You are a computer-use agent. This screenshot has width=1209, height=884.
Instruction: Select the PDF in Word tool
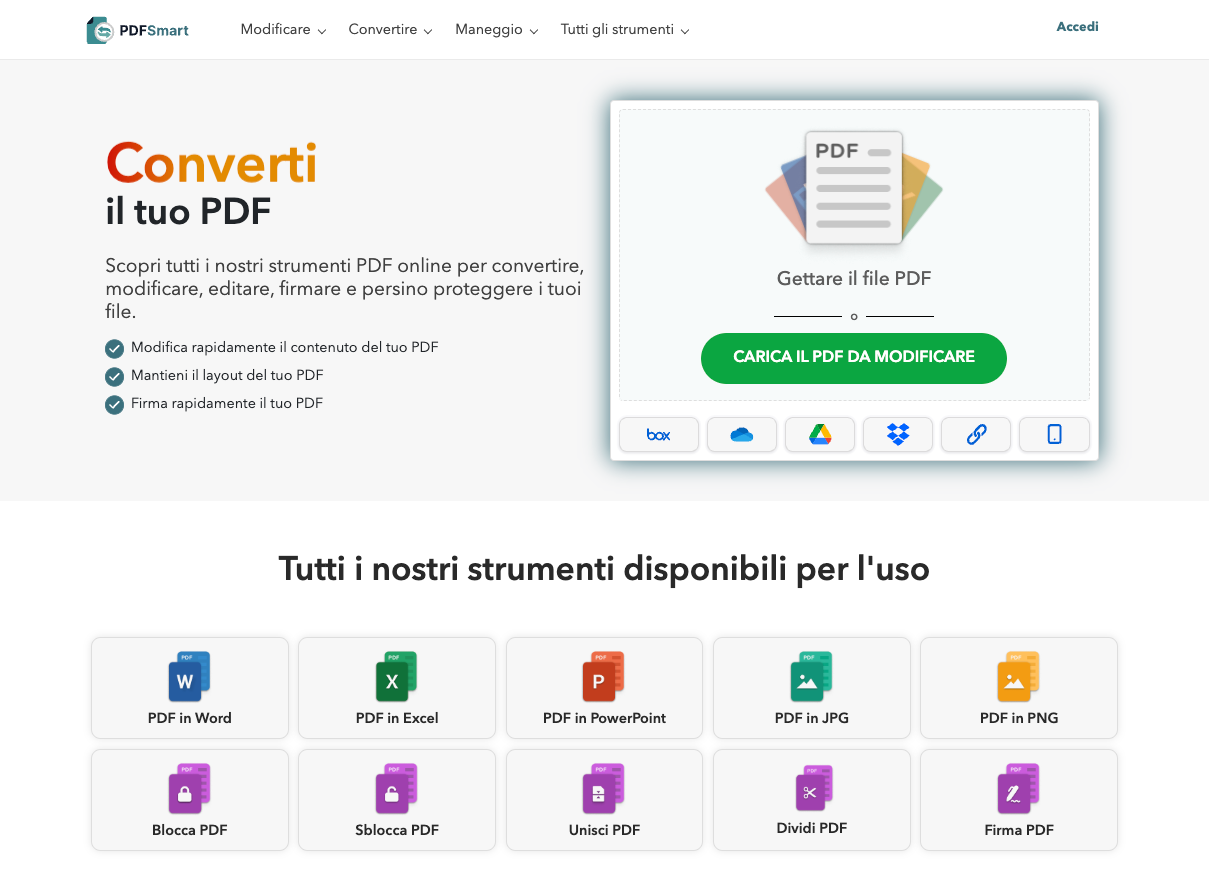(189, 688)
